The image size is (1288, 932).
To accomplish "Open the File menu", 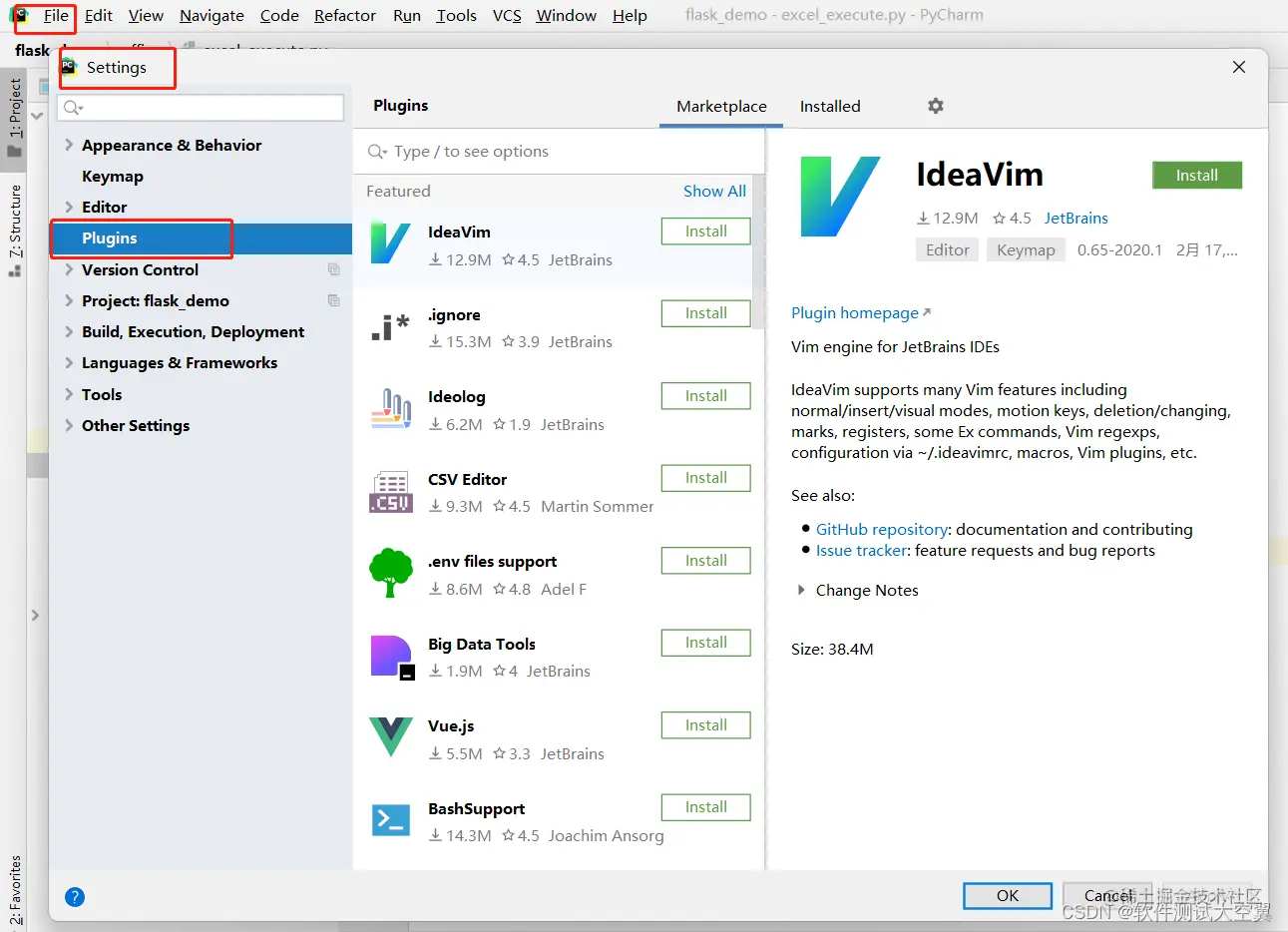I will [x=56, y=15].
